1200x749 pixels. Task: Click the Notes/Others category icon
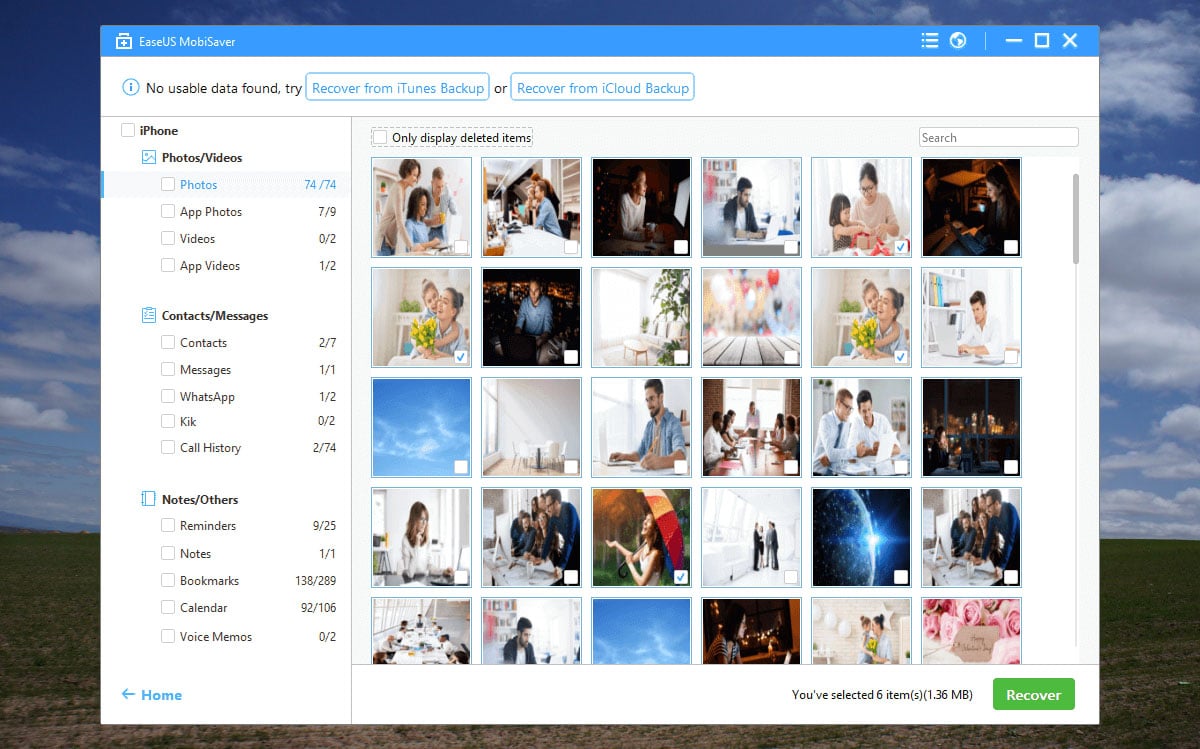click(x=149, y=499)
